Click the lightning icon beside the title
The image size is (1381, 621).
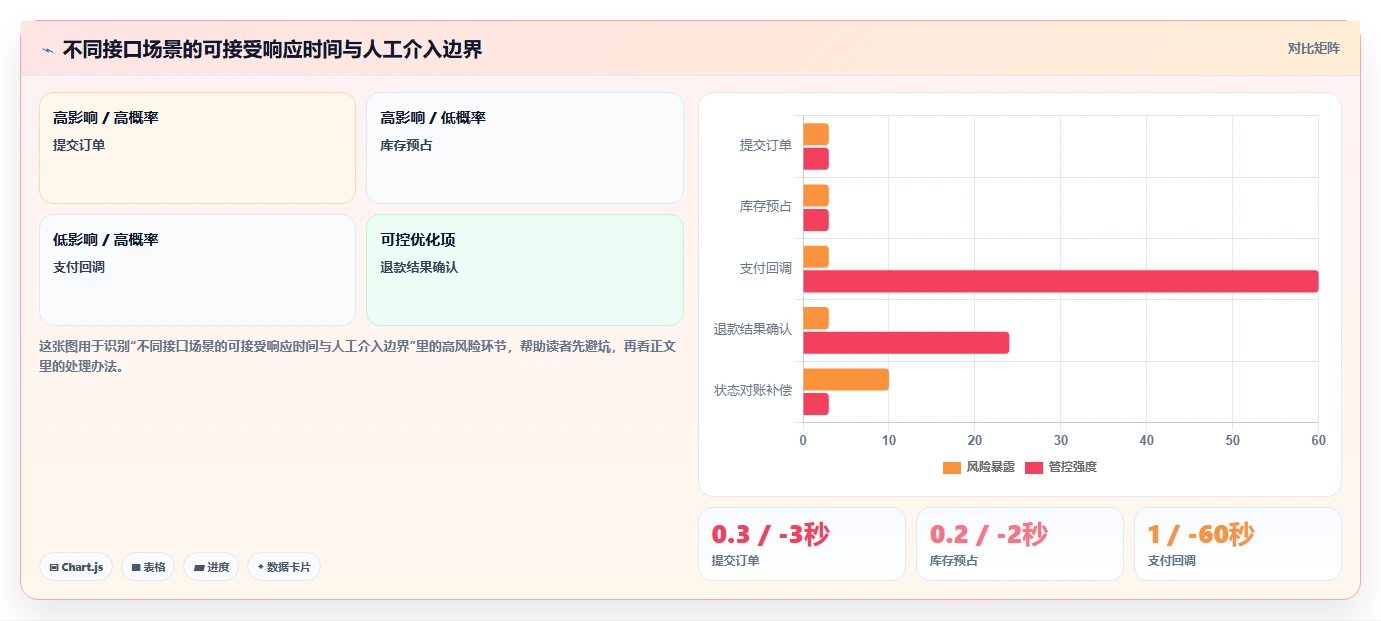click(47, 50)
